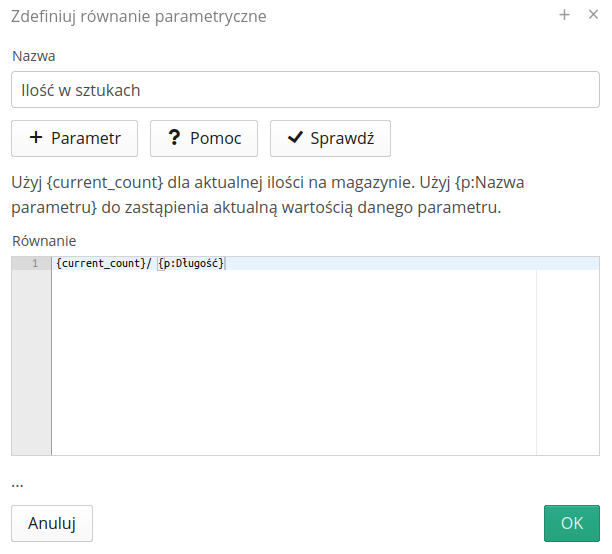Close the parametric equation dialog
The image size is (612, 554).
pos(592,15)
